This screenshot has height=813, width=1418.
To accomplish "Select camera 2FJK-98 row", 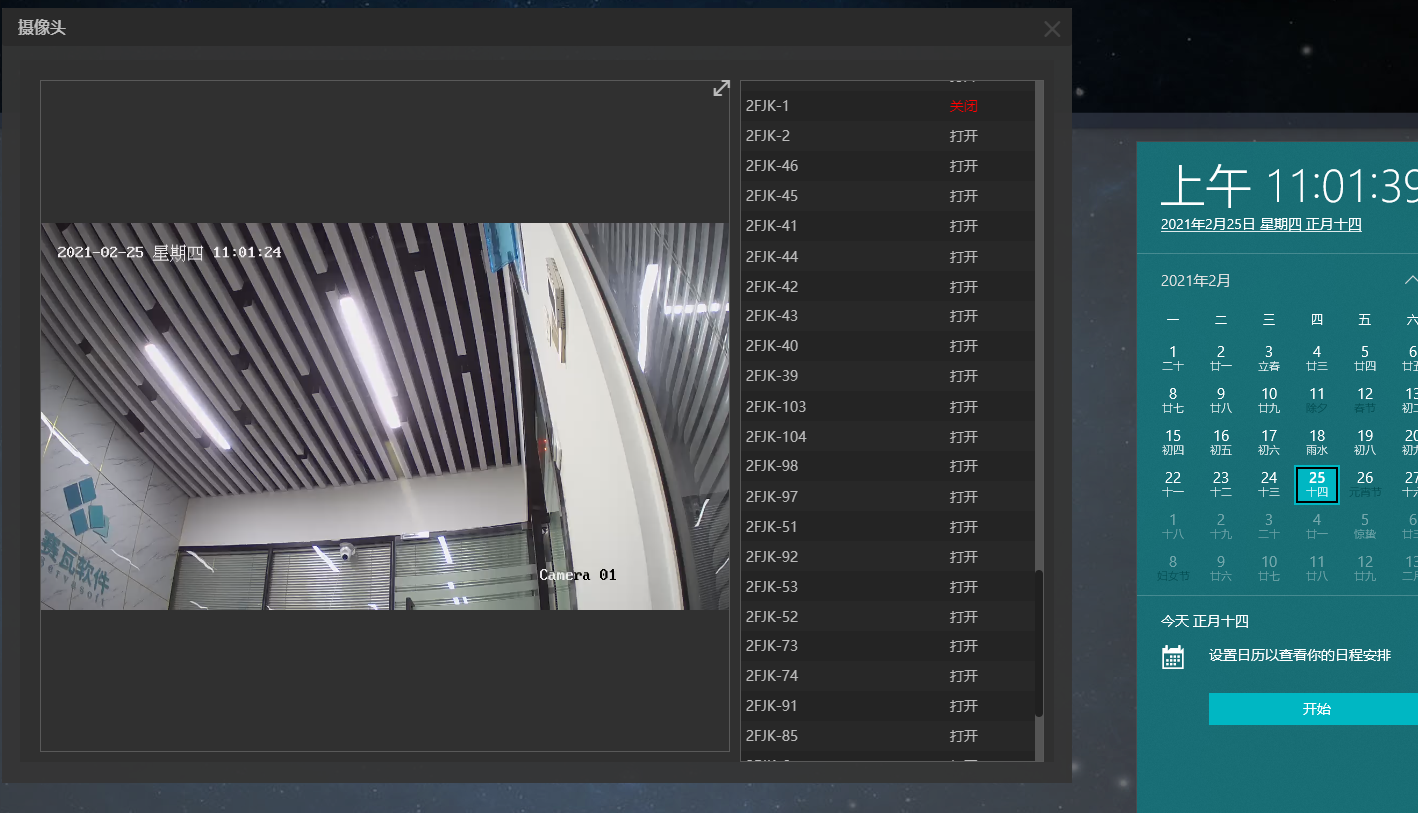I will tap(887, 466).
